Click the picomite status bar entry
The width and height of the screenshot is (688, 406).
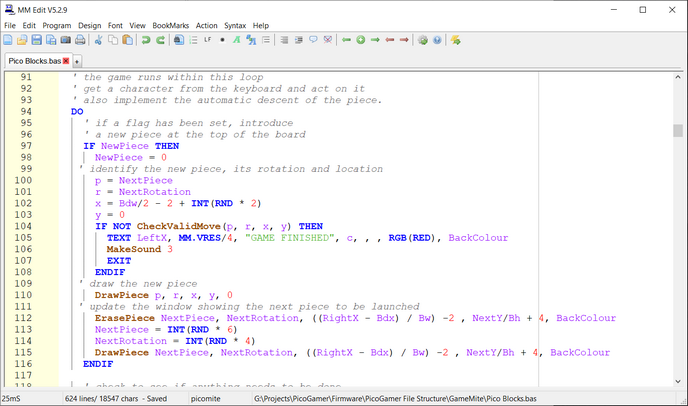tap(205, 399)
